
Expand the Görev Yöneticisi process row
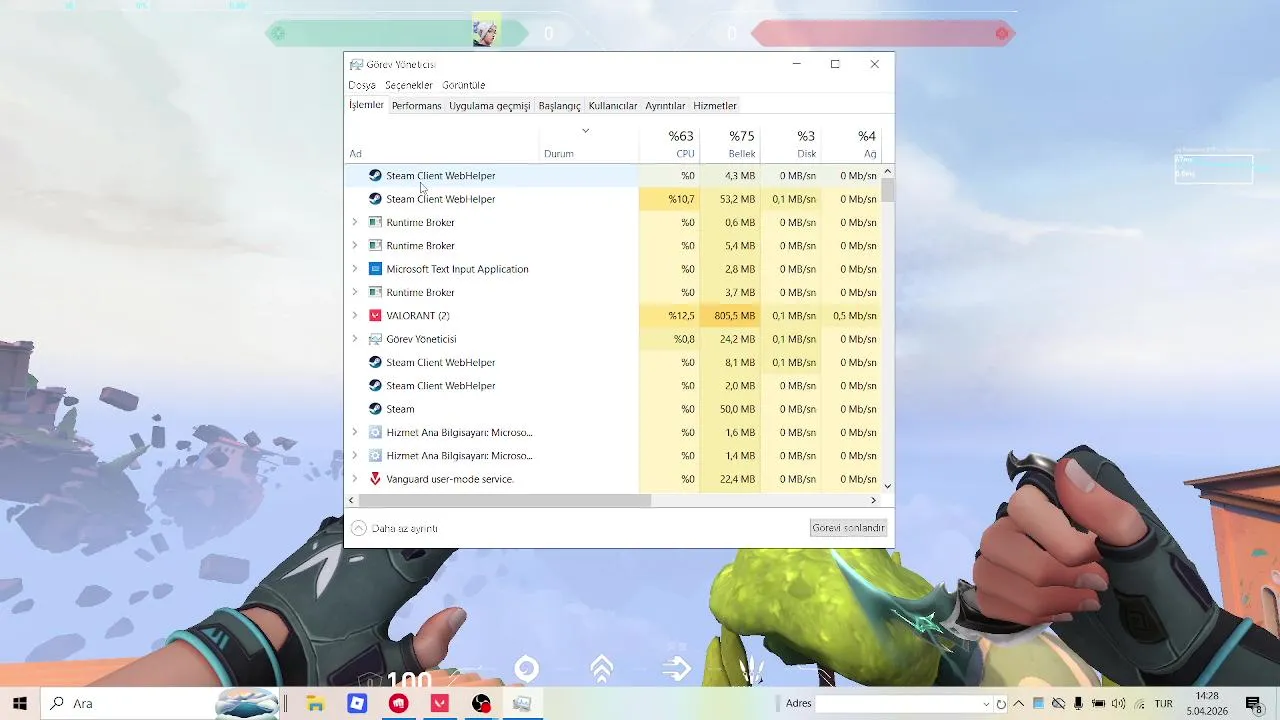pyautogui.click(x=354, y=339)
